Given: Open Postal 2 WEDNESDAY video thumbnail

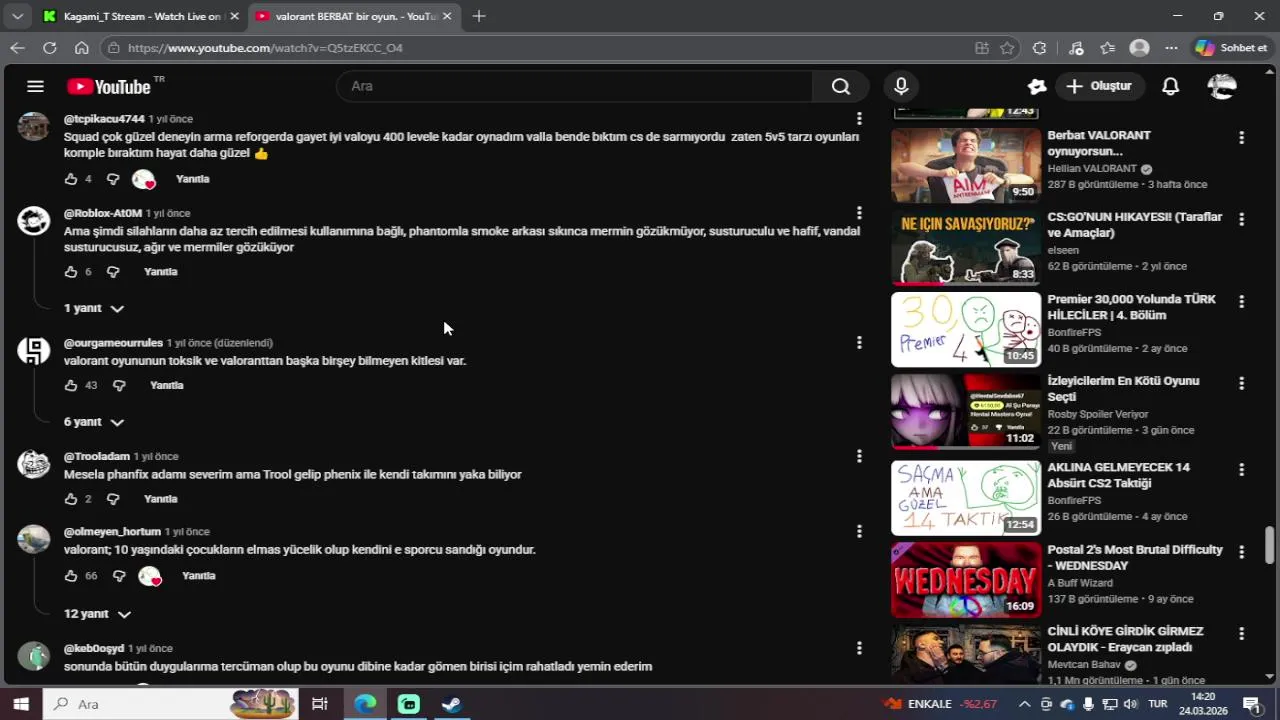Looking at the screenshot, I should pos(966,579).
